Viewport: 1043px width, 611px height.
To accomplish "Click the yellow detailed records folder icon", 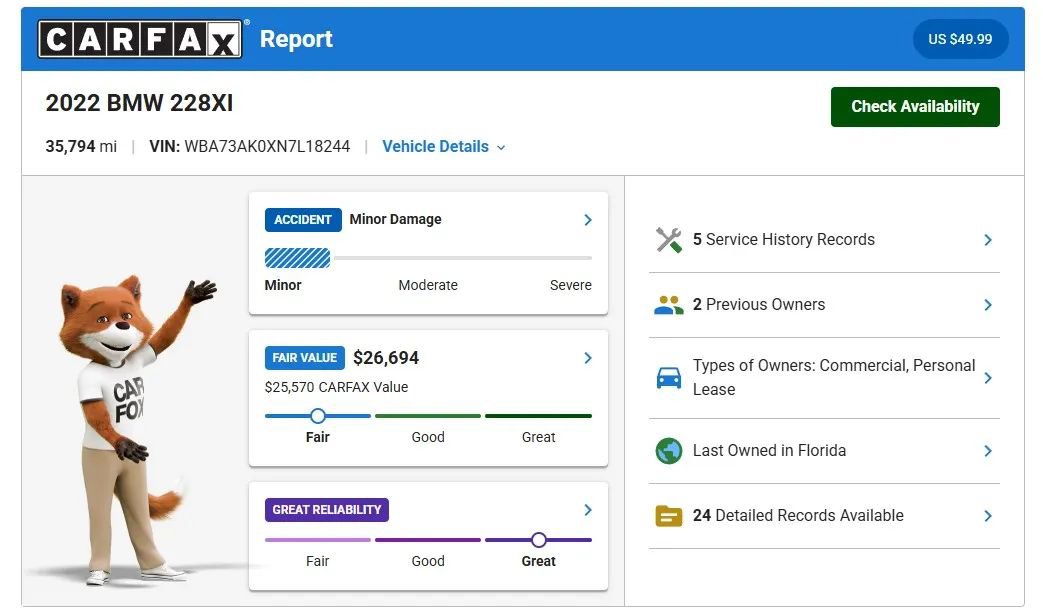I will click(669, 516).
